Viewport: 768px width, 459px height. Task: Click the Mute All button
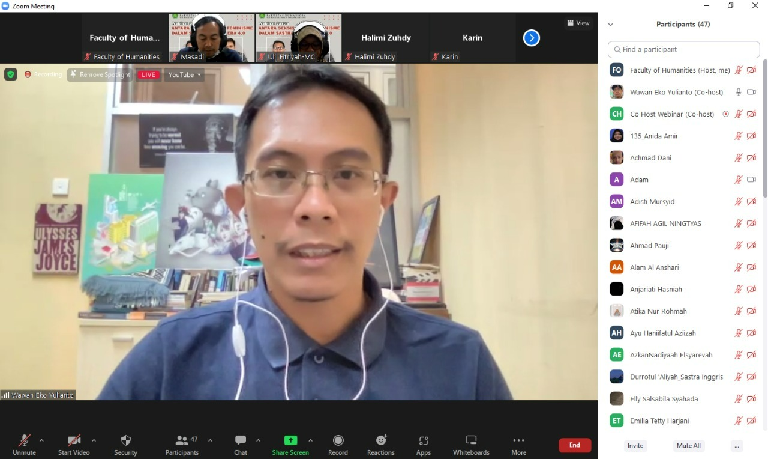(x=688, y=445)
